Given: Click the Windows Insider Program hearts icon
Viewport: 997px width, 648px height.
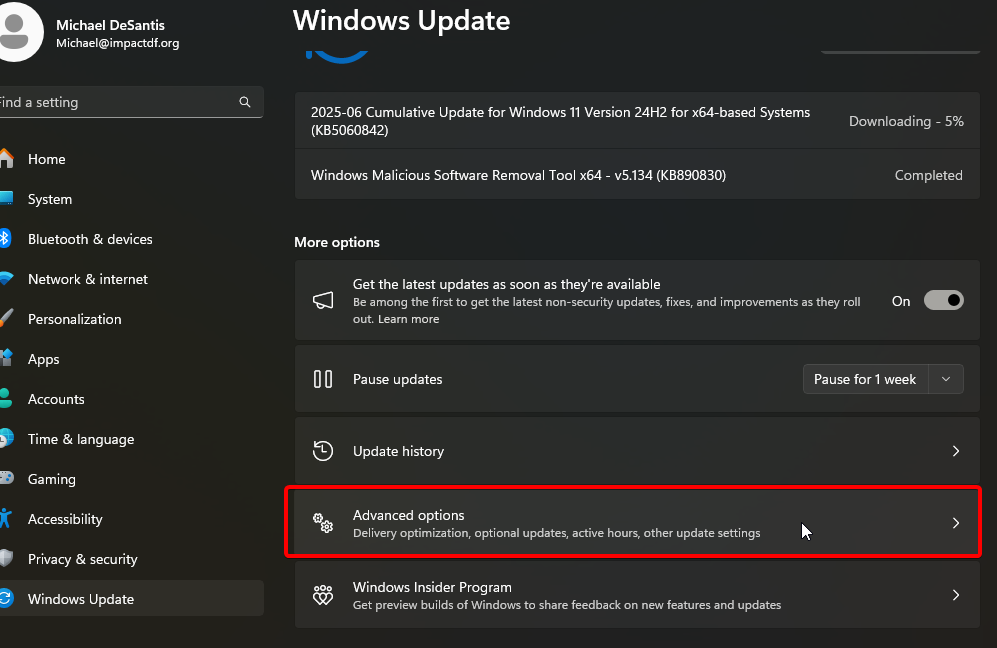Looking at the screenshot, I should pyautogui.click(x=323, y=595).
